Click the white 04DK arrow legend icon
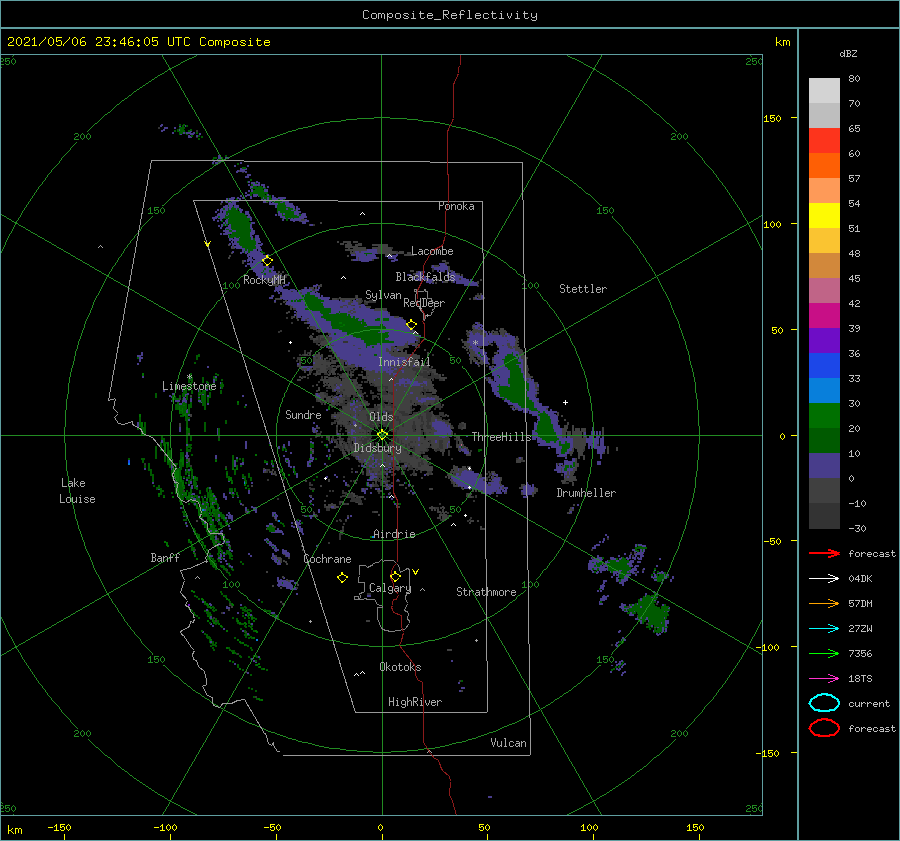Viewport: 900px width, 841px height. (x=824, y=579)
